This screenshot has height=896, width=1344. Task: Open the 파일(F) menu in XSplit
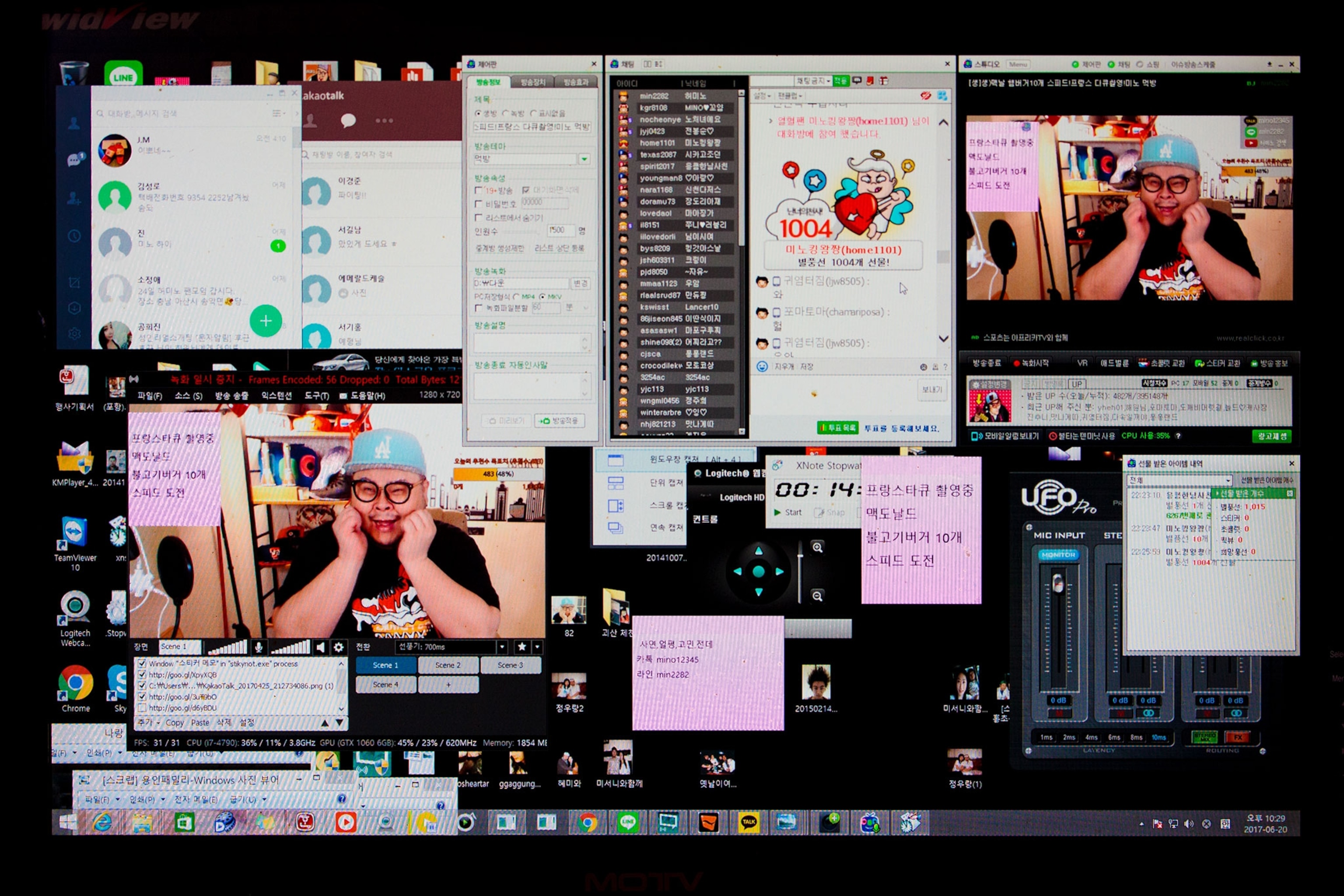pyautogui.click(x=149, y=395)
